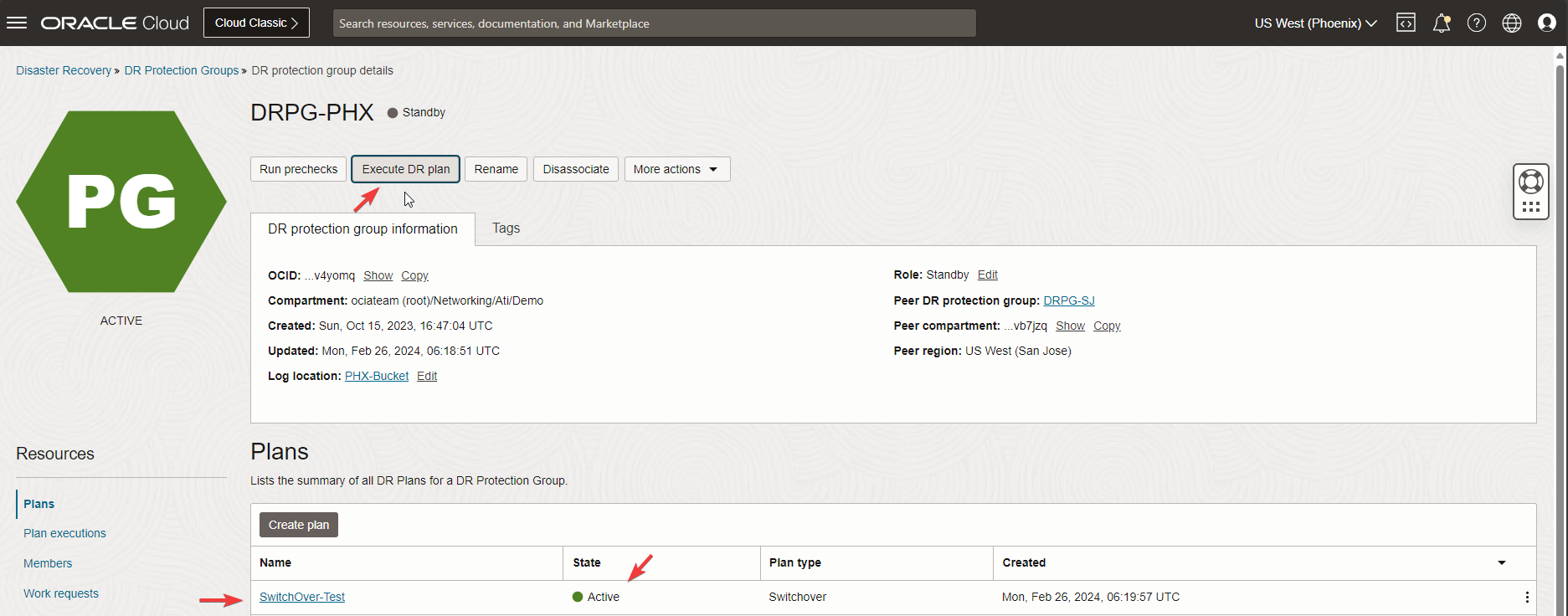Click Create plan button
The height and width of the screenshot is (616, 1568).
[299, 525]
